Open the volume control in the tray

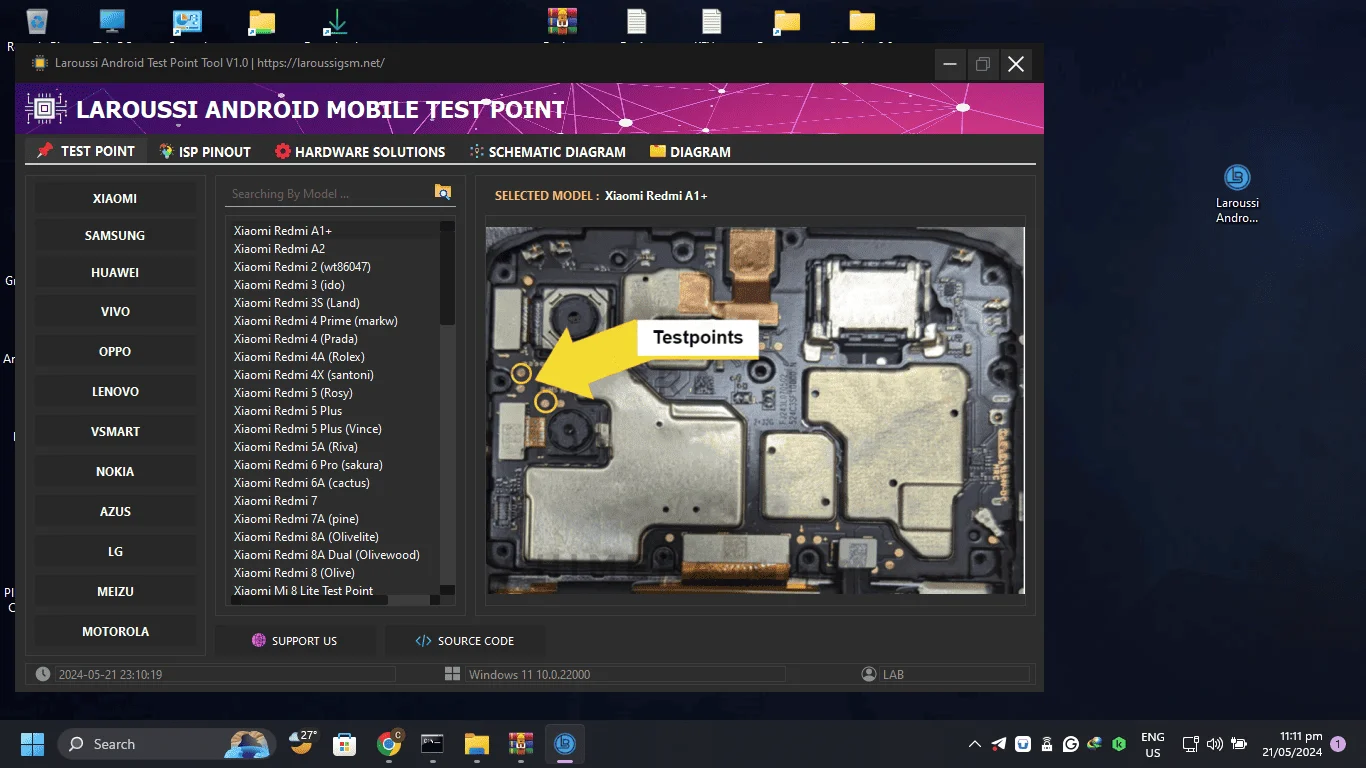click(x=1214, y=744)
